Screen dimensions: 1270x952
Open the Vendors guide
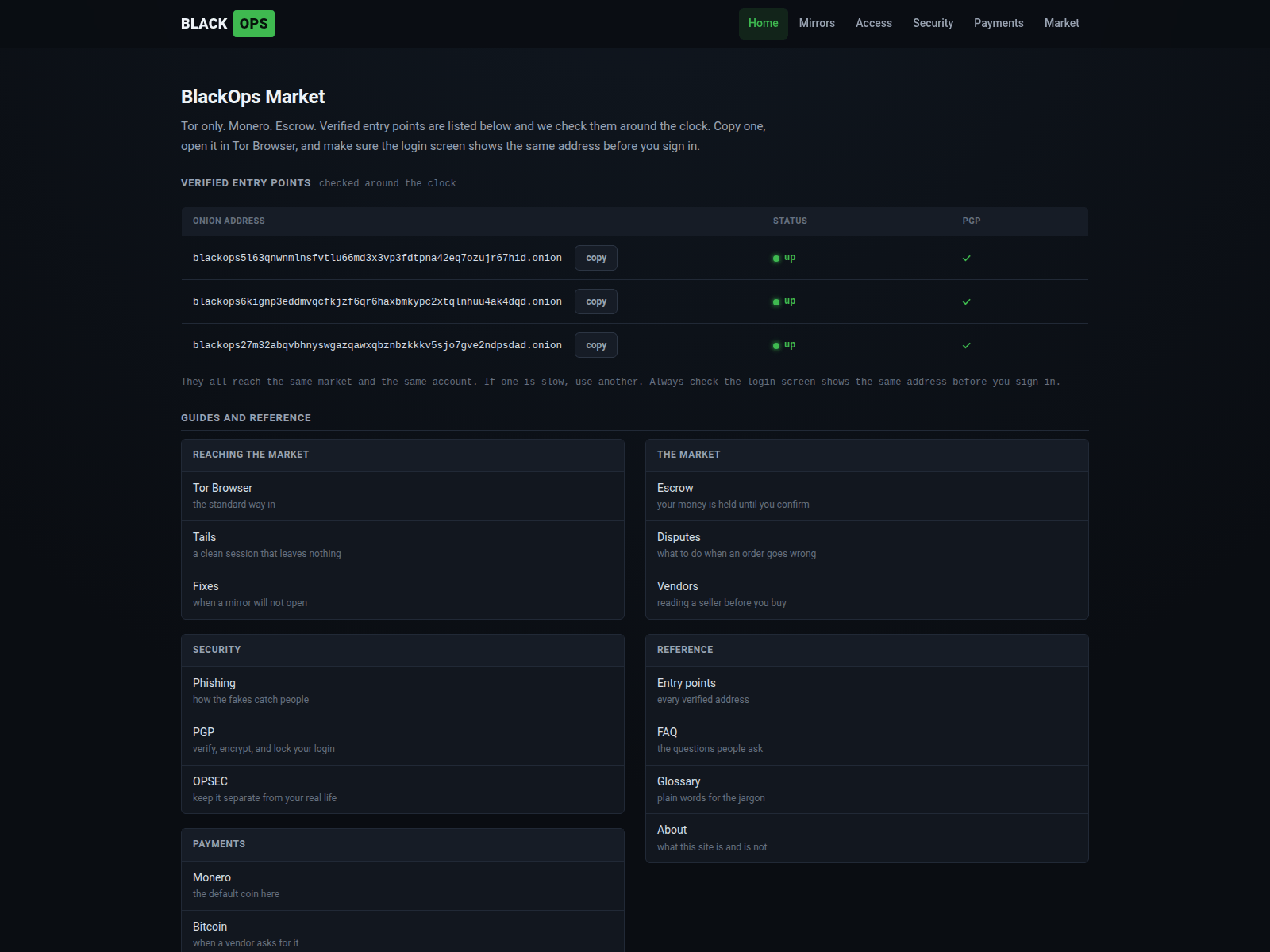pyautogui.click(x=867, y=594)
